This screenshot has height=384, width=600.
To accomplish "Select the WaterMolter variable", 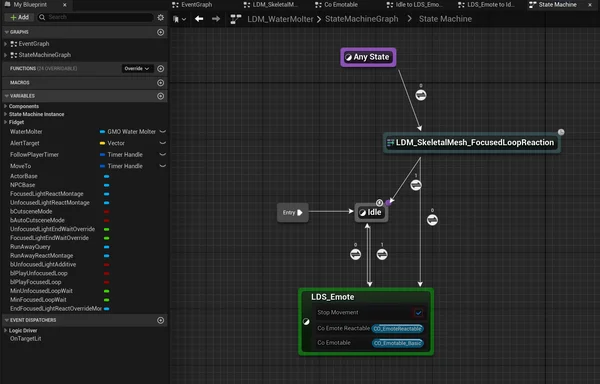I will pyautogui.click(x=26, y=132).
